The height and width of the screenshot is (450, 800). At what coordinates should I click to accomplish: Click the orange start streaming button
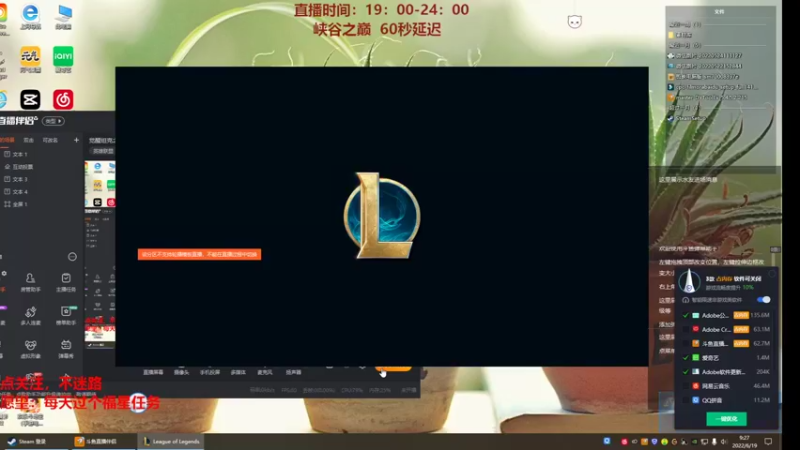click(393, 367)
